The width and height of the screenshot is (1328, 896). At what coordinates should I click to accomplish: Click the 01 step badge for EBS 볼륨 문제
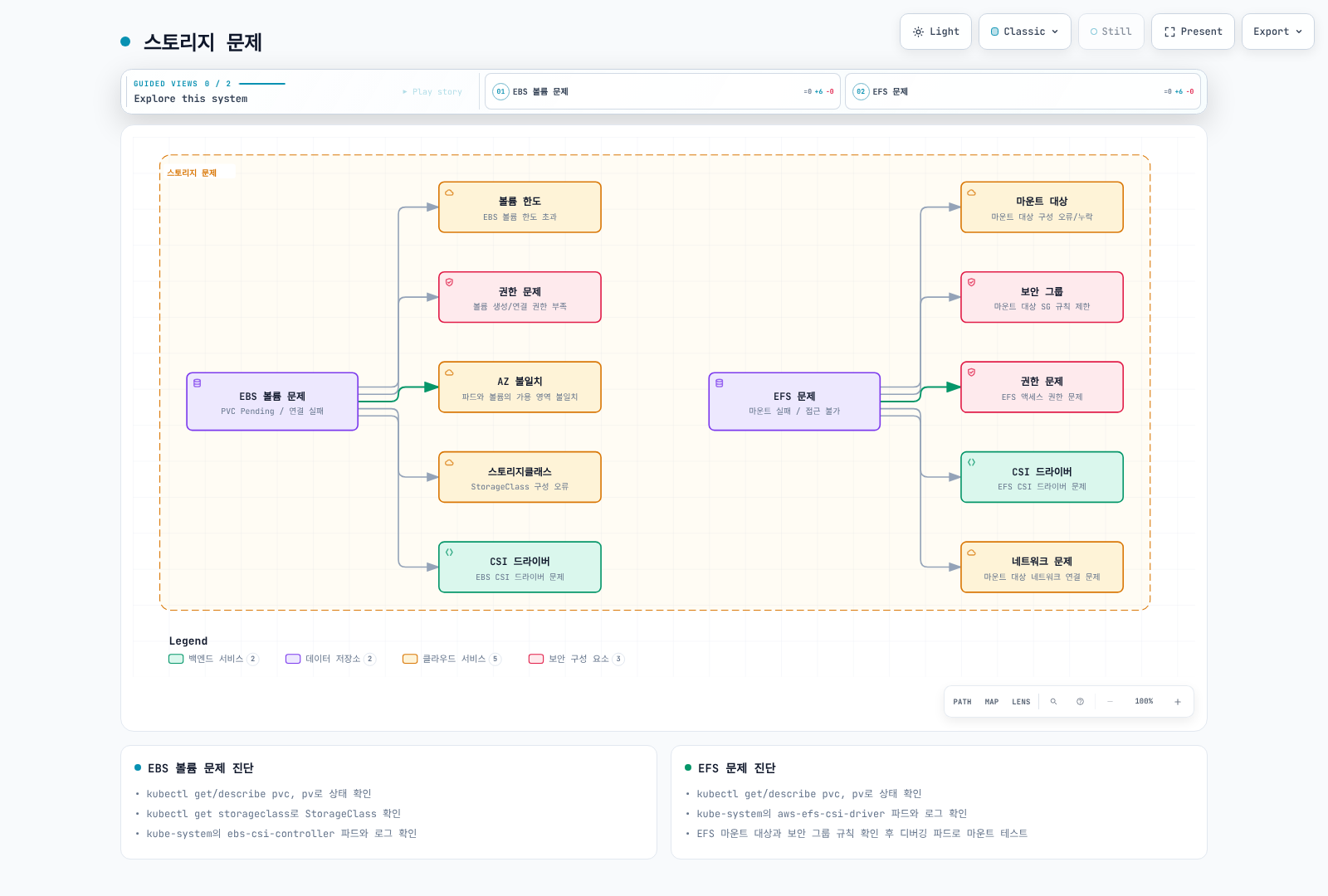click(500, 91)
